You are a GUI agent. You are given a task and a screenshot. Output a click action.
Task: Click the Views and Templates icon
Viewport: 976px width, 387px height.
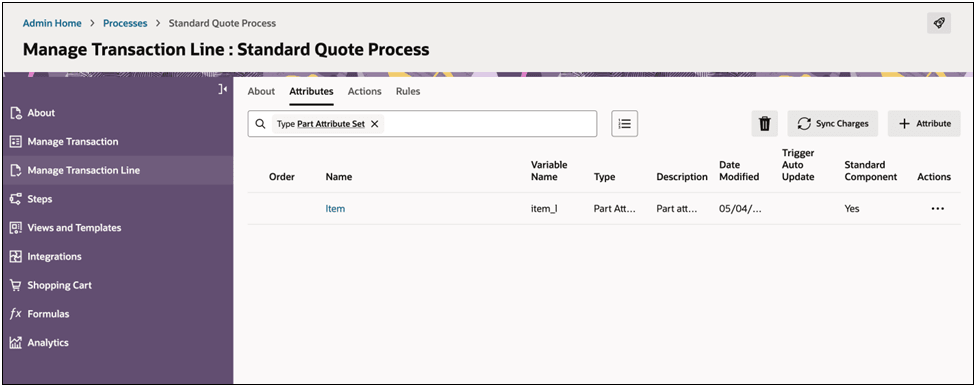16,228
